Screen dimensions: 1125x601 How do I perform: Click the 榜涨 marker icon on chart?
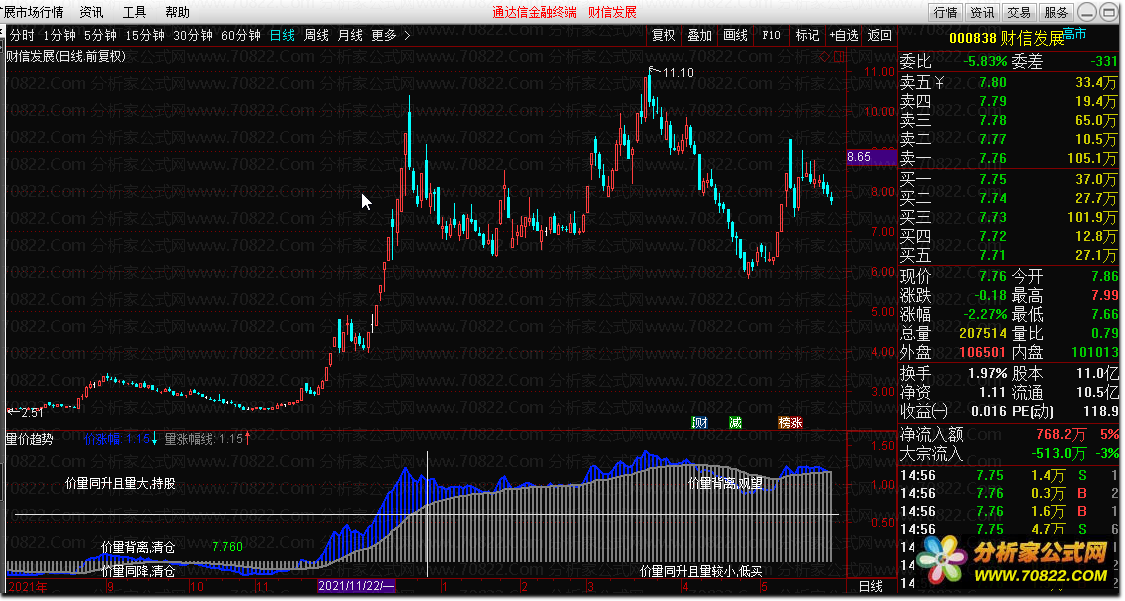pyautogui.click(x=791, y=422)
